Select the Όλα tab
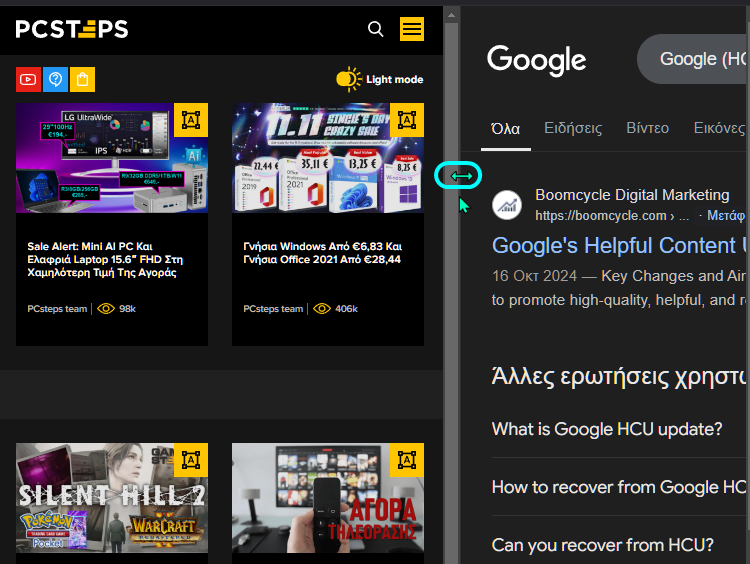 [506, 129]
